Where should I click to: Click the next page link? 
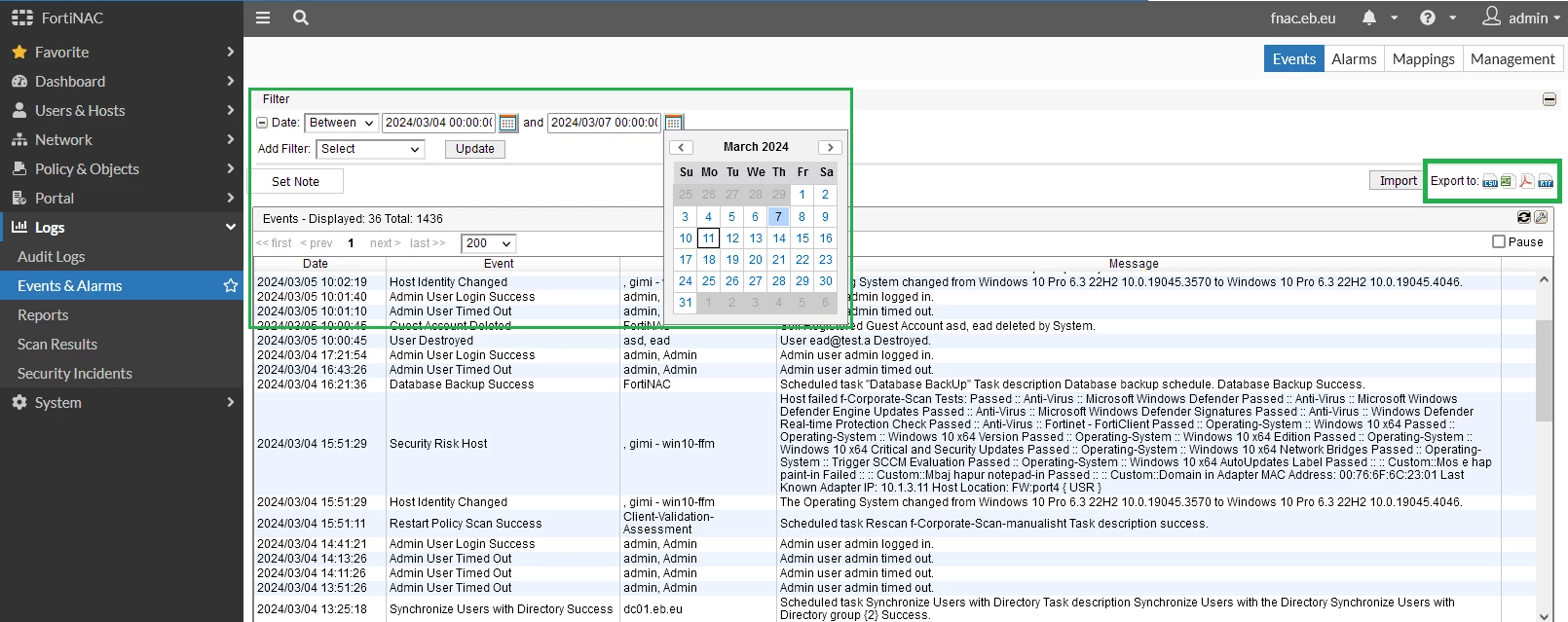tap(385, 243)
